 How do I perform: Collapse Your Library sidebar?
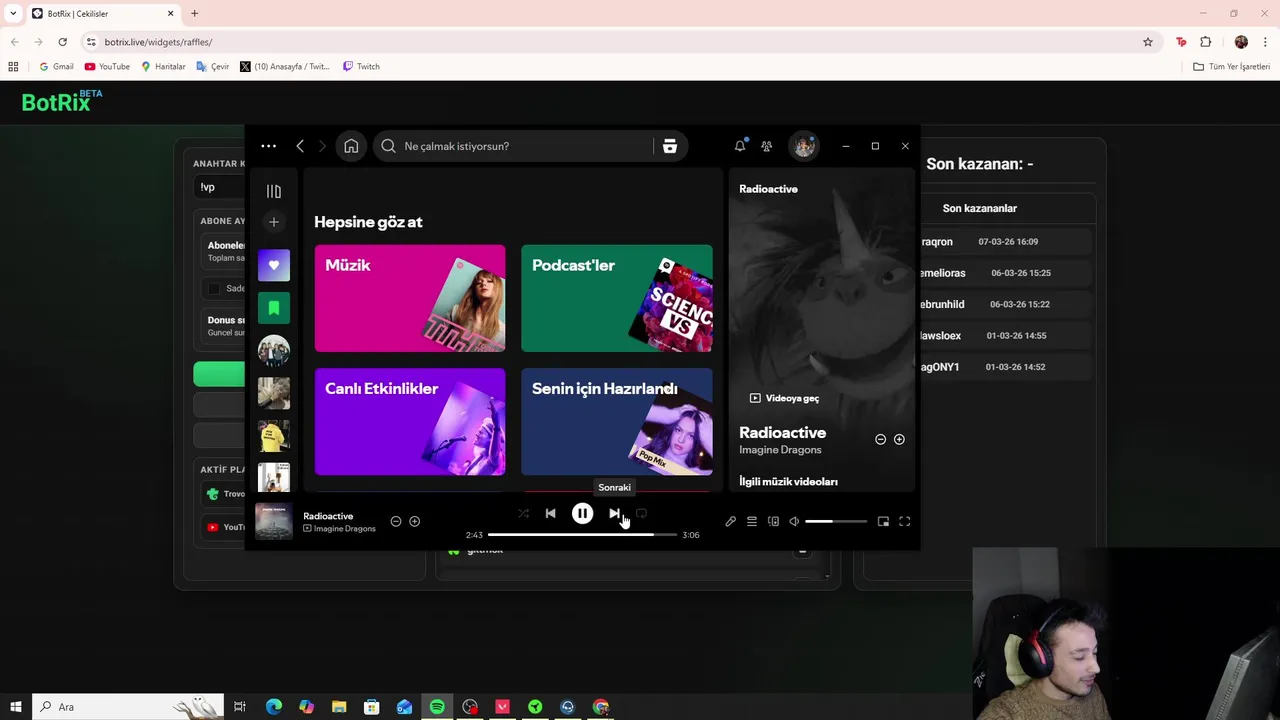(274, 191)
